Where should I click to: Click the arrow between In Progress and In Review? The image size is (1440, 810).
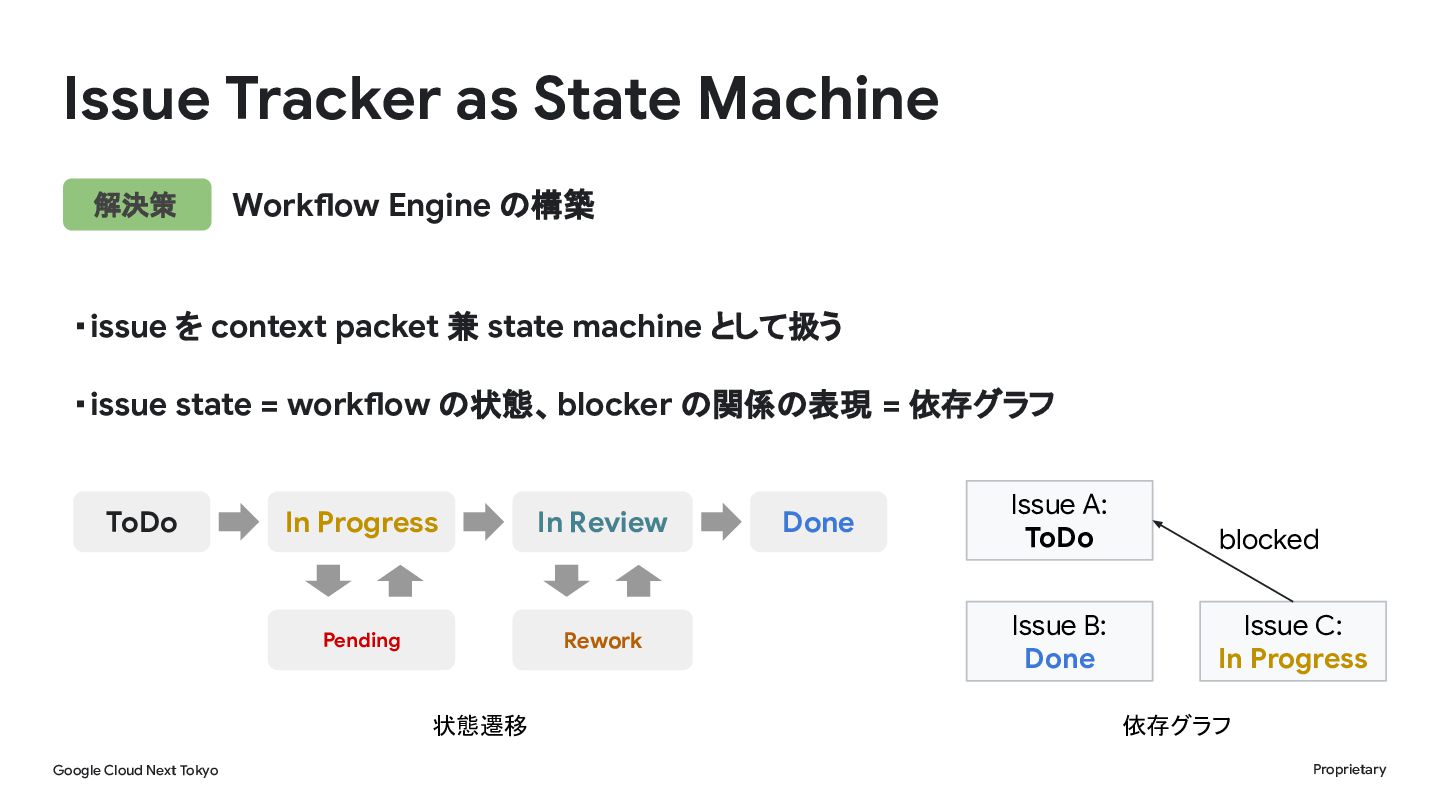tap(484, 522)
